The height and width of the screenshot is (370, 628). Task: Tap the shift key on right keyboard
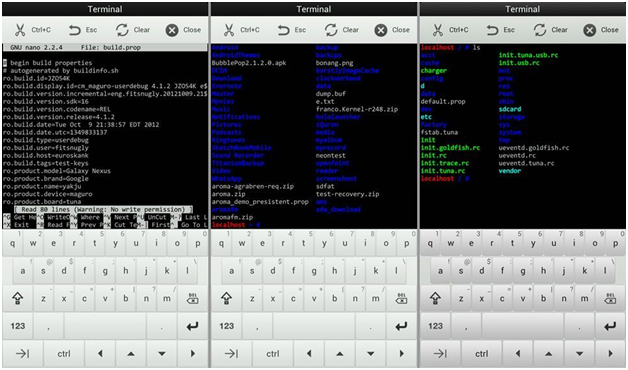(x=435, y=298)
